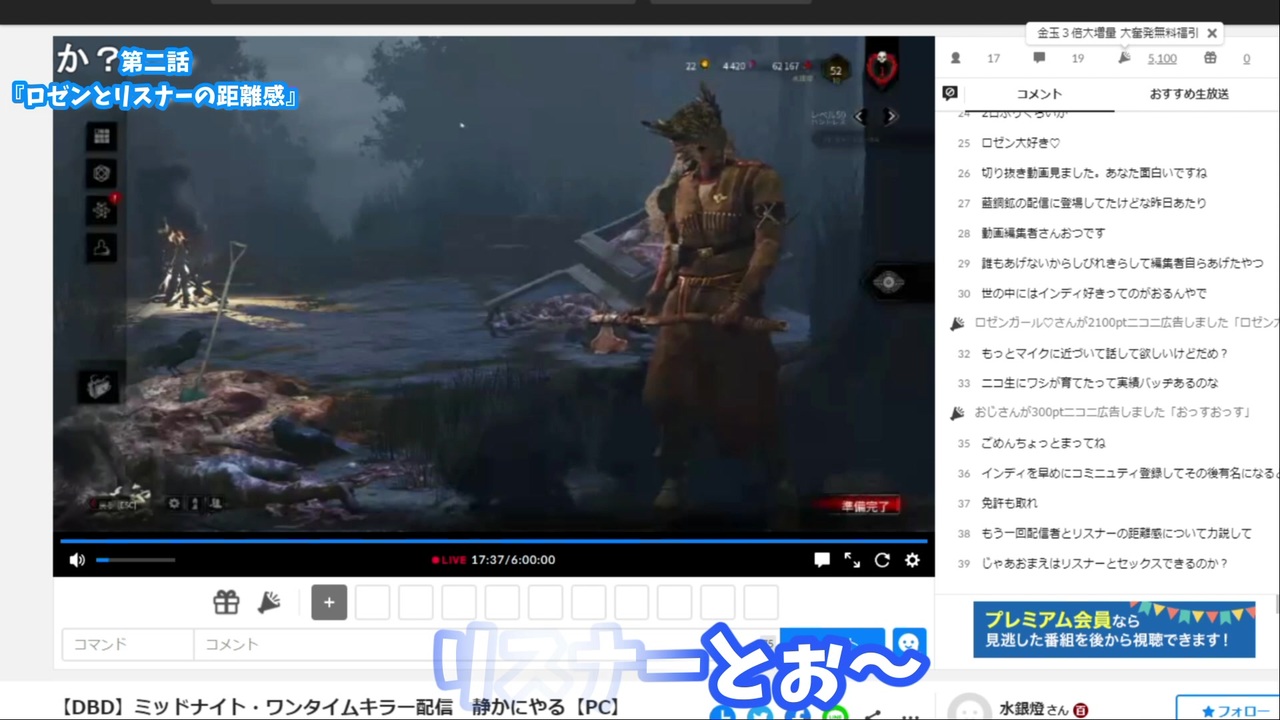The width and height of the screenshot is (1280, 720).
Task: Adjust the player volume slider
Action: pyautogui.click(x=135, y=560)
